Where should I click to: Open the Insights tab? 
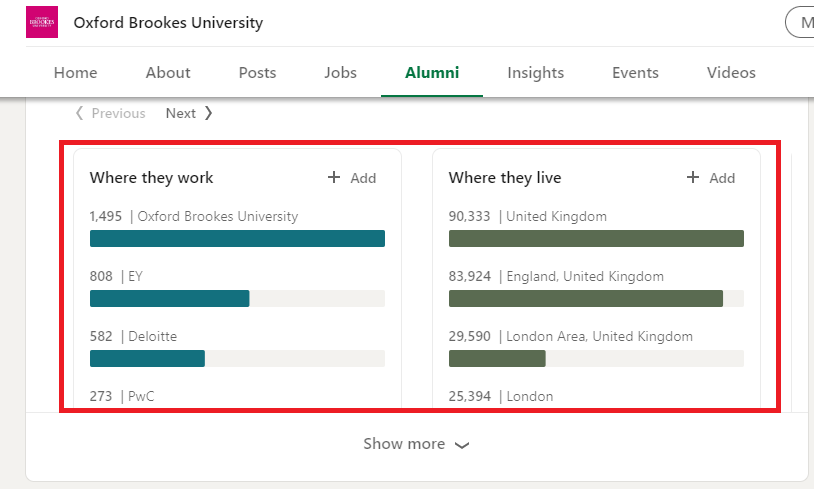pyautogui.click(x=535, y=73)
